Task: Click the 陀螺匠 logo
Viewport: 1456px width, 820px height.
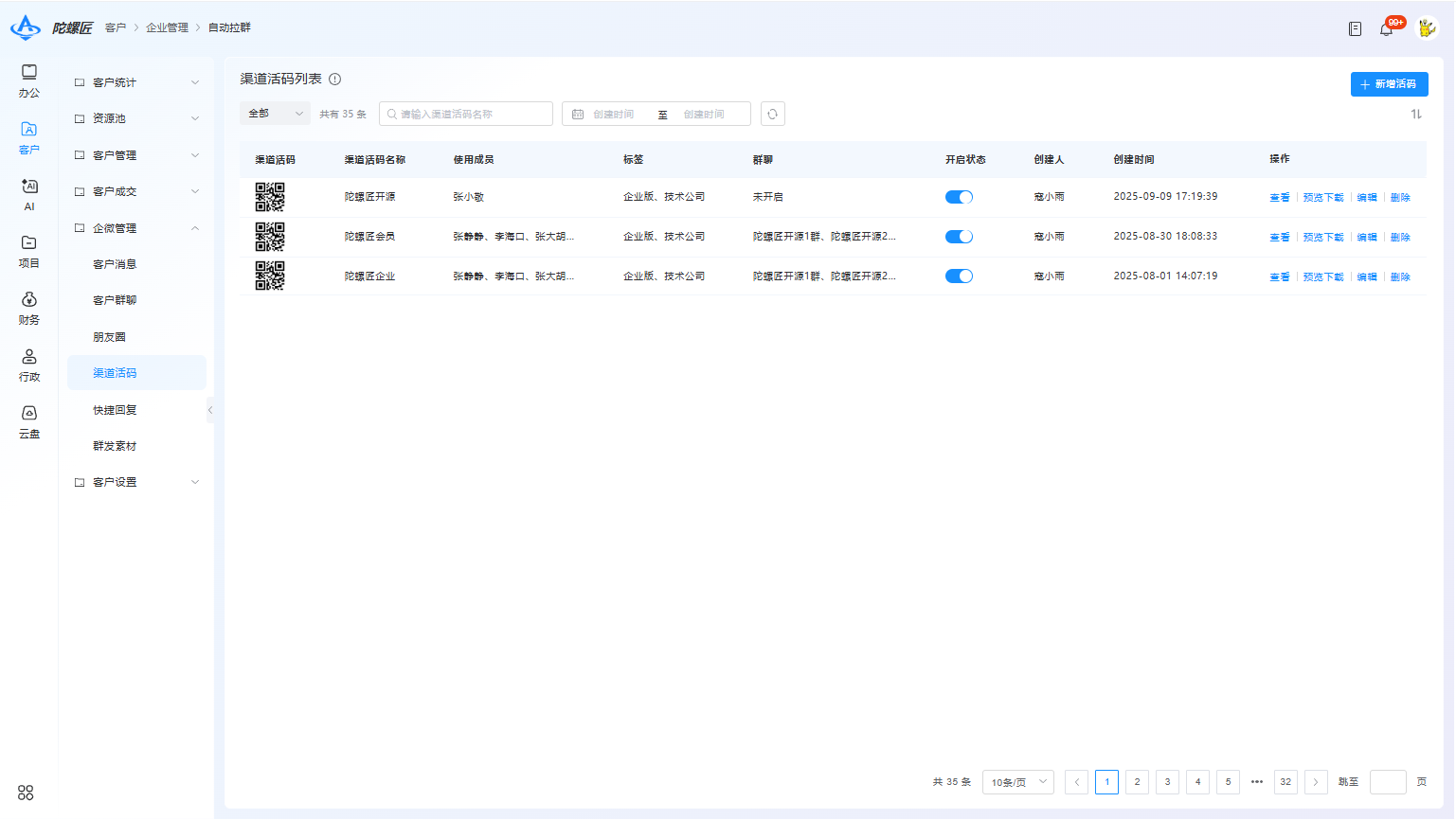Action: pos(51,27)
